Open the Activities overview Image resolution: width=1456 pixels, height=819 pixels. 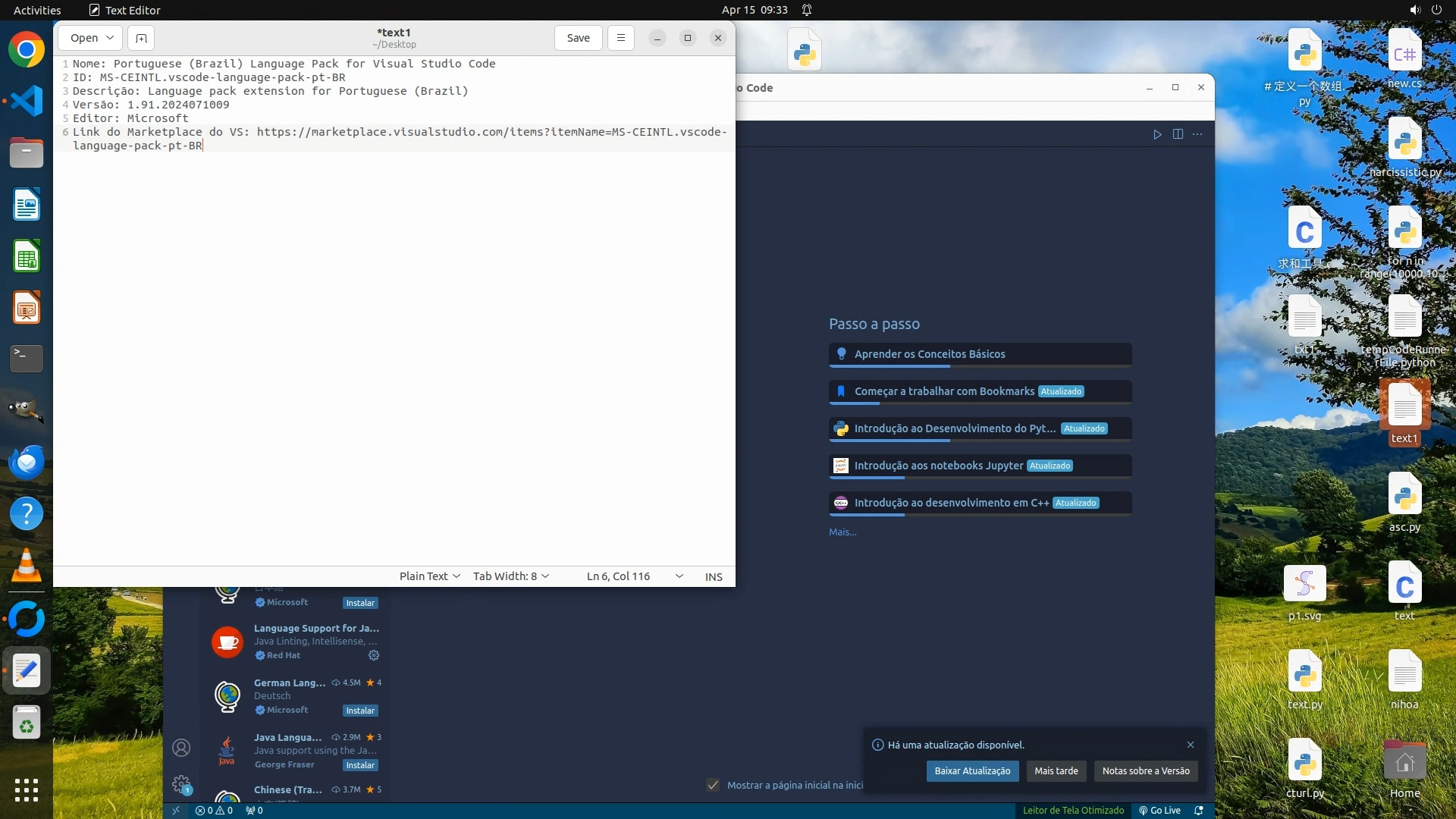(37, 10)
